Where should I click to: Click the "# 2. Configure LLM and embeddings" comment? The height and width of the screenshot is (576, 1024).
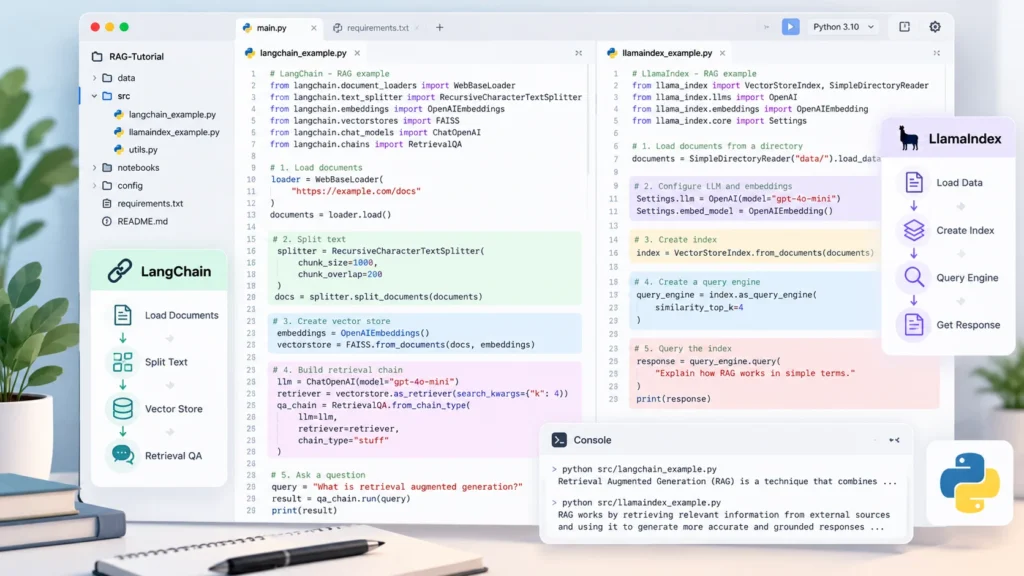[x=713, y=186]
